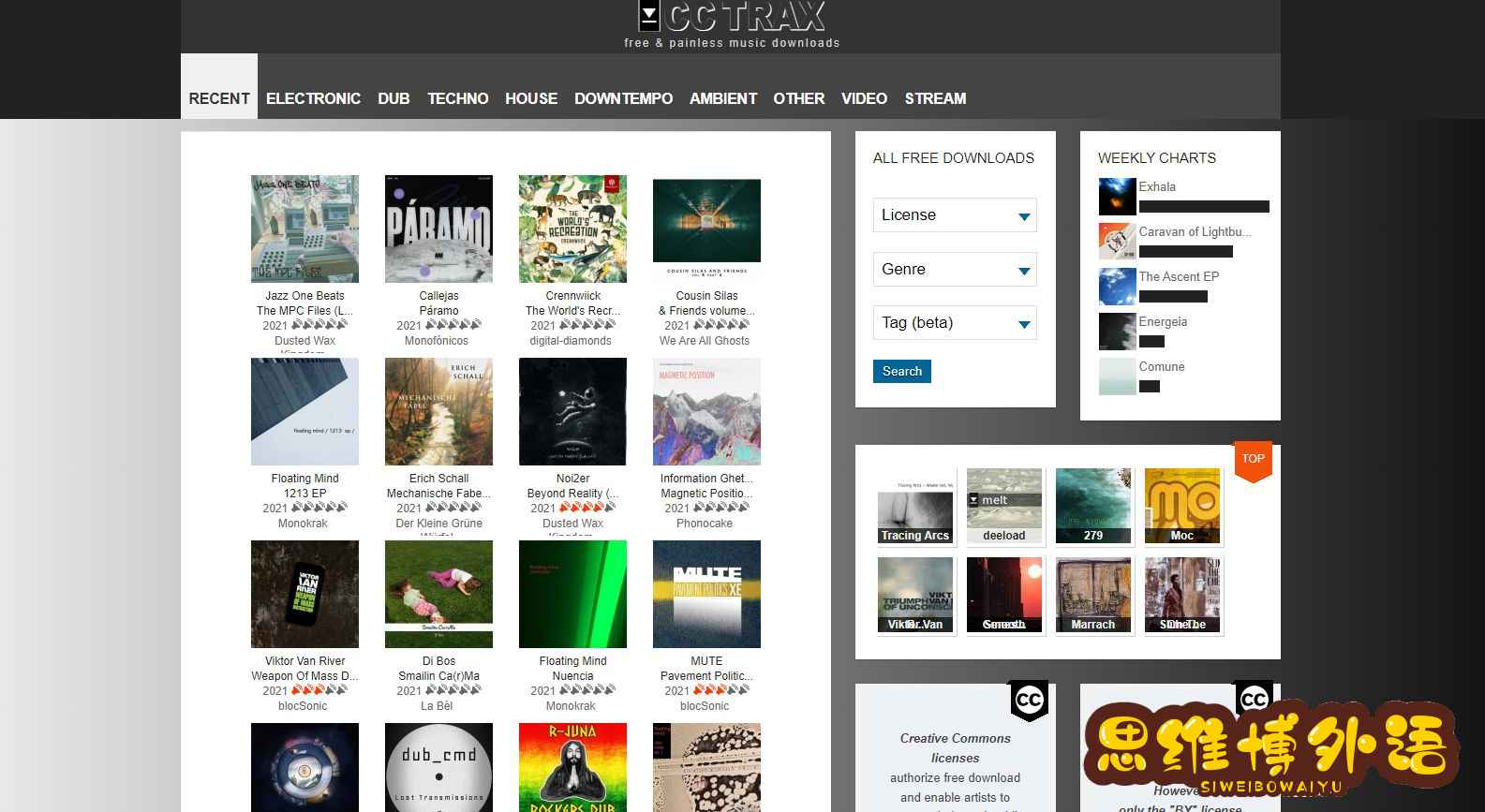Open Creative Commons licenses heading

tap(955, 748)
